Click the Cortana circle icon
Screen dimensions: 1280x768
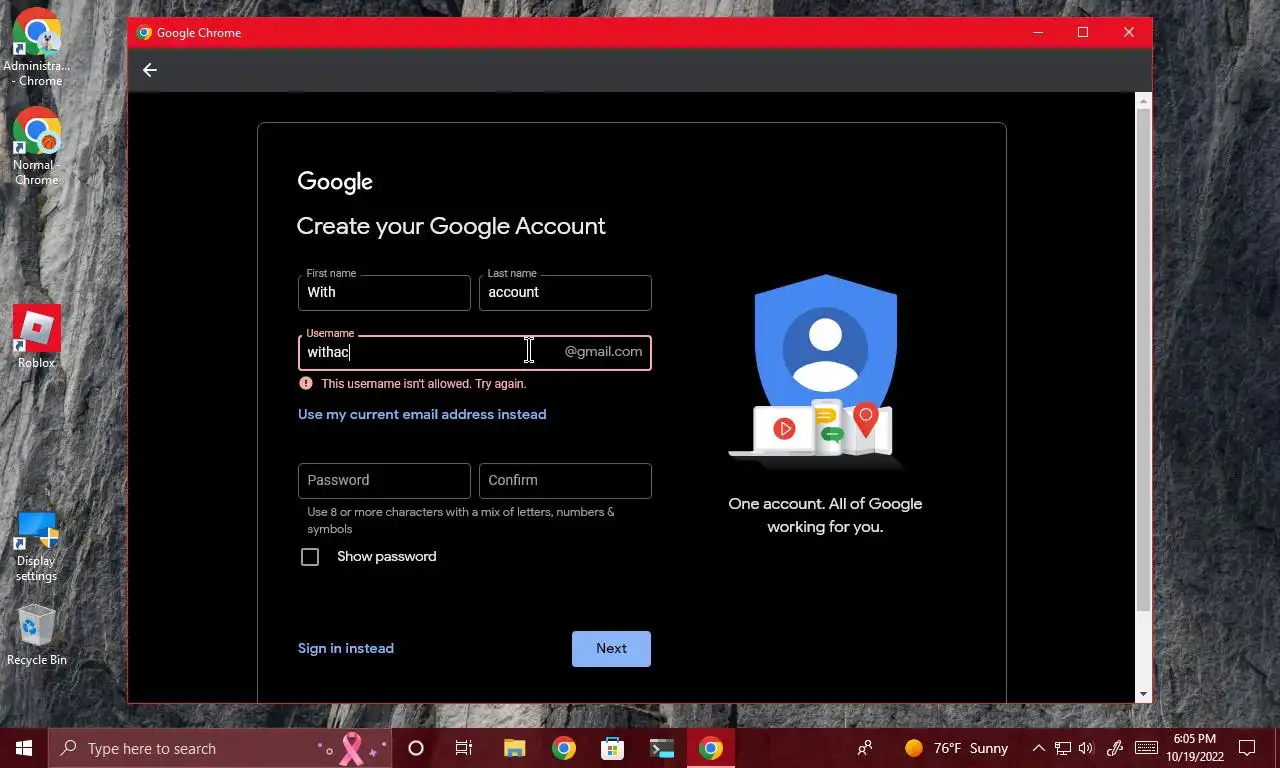[416, 748]
